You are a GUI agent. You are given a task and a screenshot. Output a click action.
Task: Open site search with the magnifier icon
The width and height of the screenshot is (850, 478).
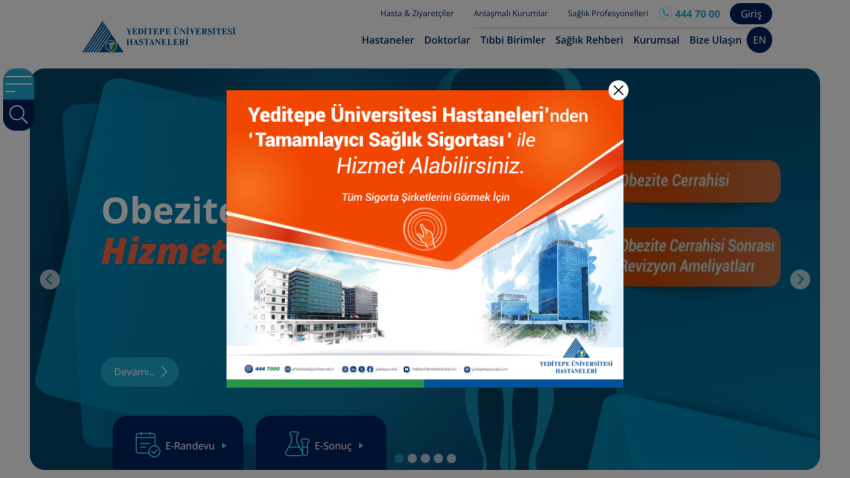click(x=18, y=115)
